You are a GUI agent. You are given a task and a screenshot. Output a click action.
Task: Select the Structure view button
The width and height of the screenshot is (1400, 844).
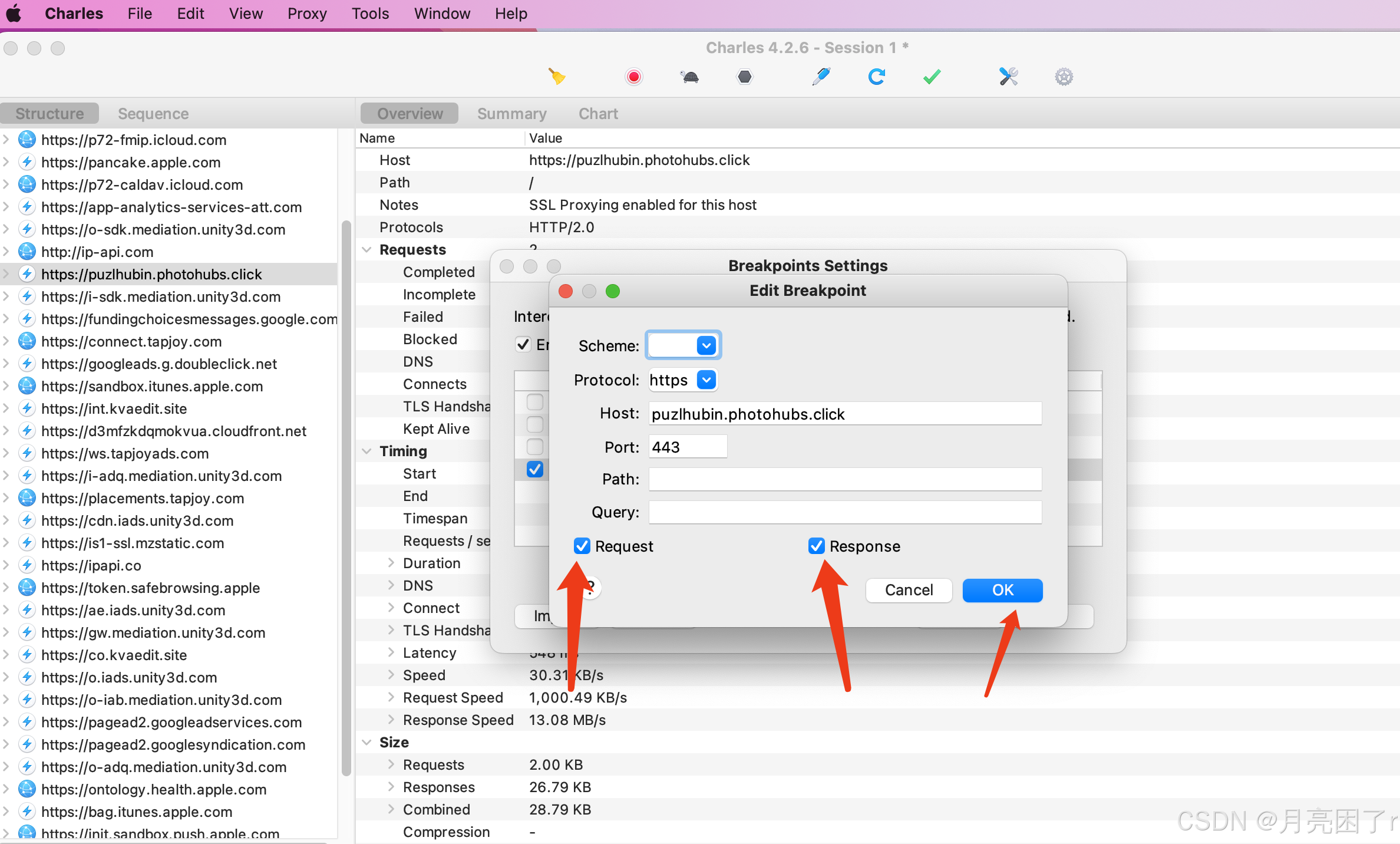pyautogui.click(x=49, y=113)
